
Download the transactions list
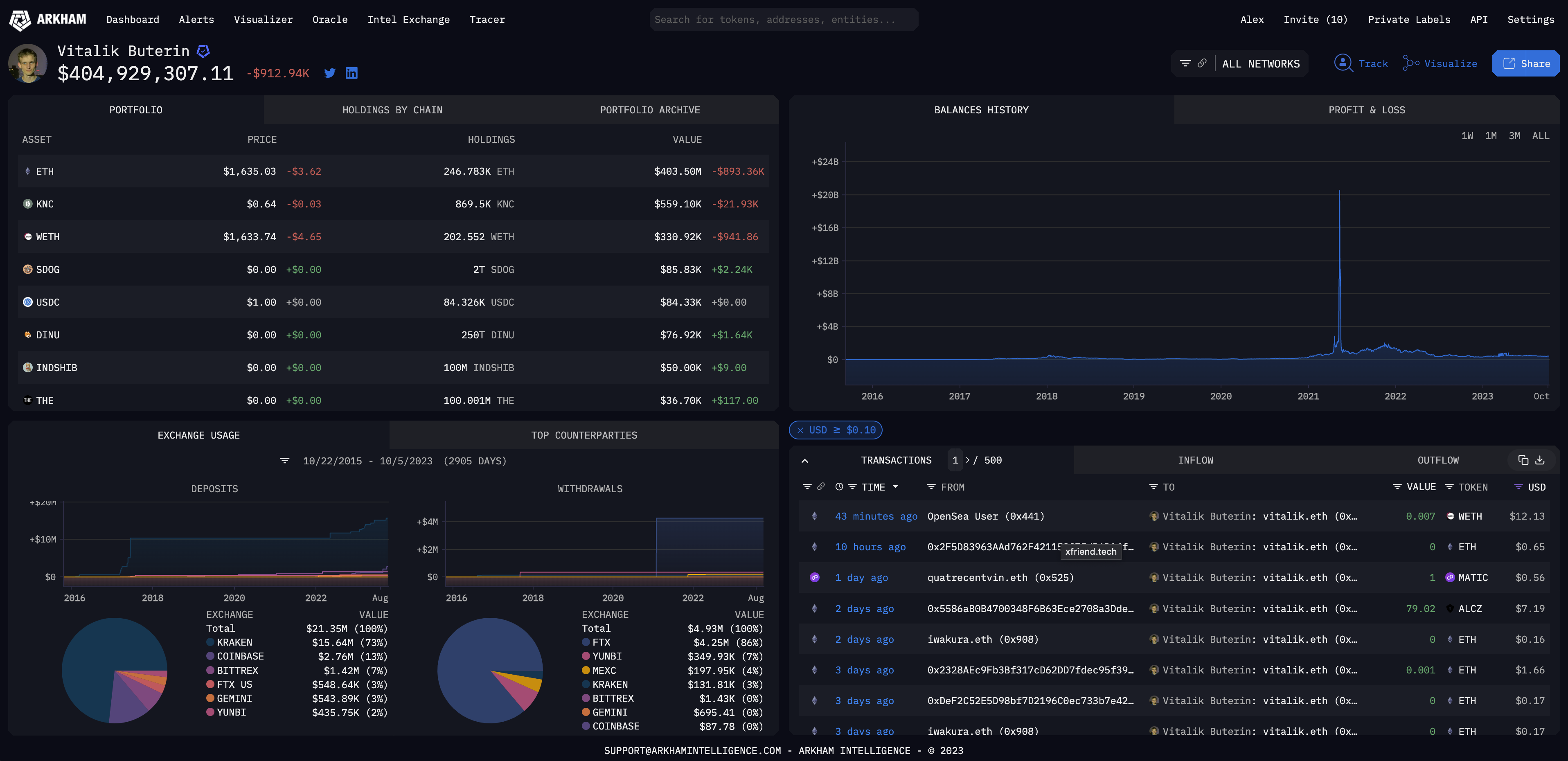coord(1540,460)
